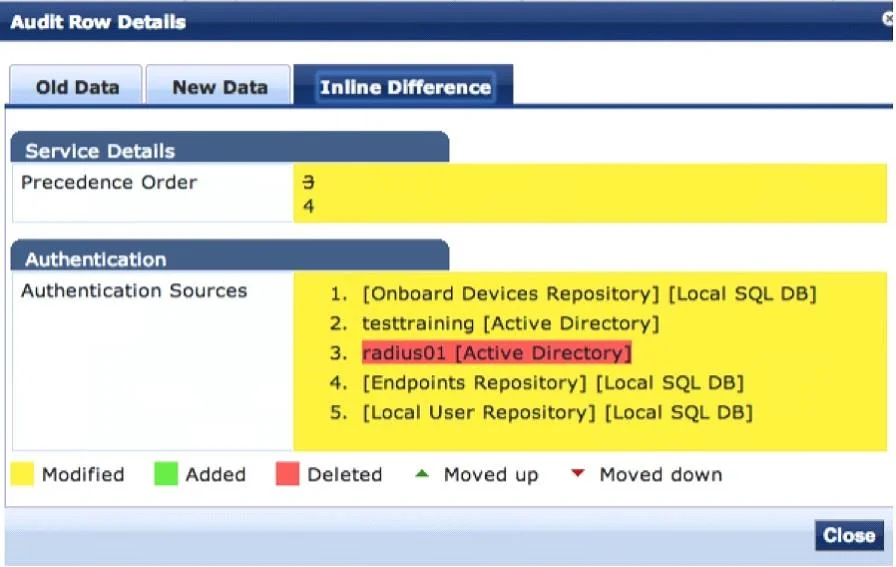Viewport: 896px width, 567px height.
Task: Click the Service Details section header
Action: (x=230, y=147)
